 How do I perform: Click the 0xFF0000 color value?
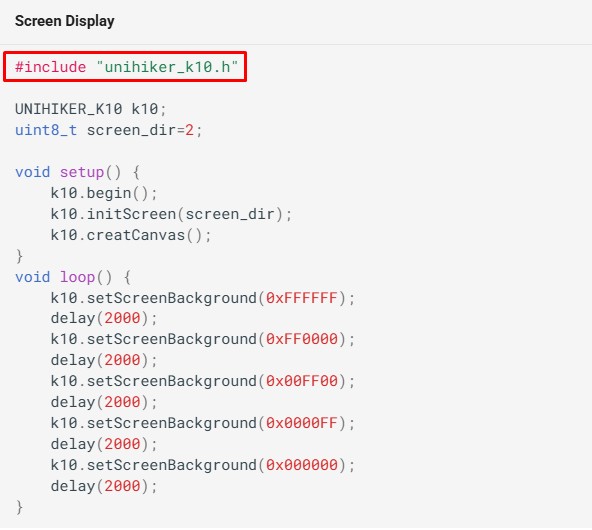(x=302, y=339)
